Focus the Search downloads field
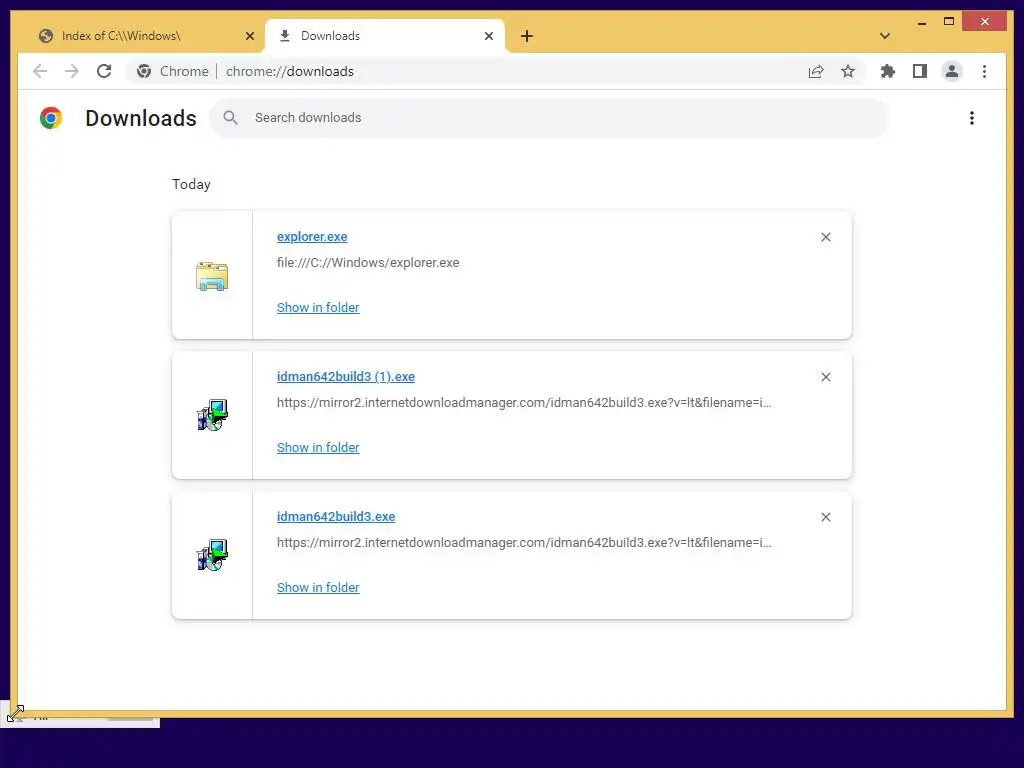This screenshot has height=768, width=1024. coord(549,118)
